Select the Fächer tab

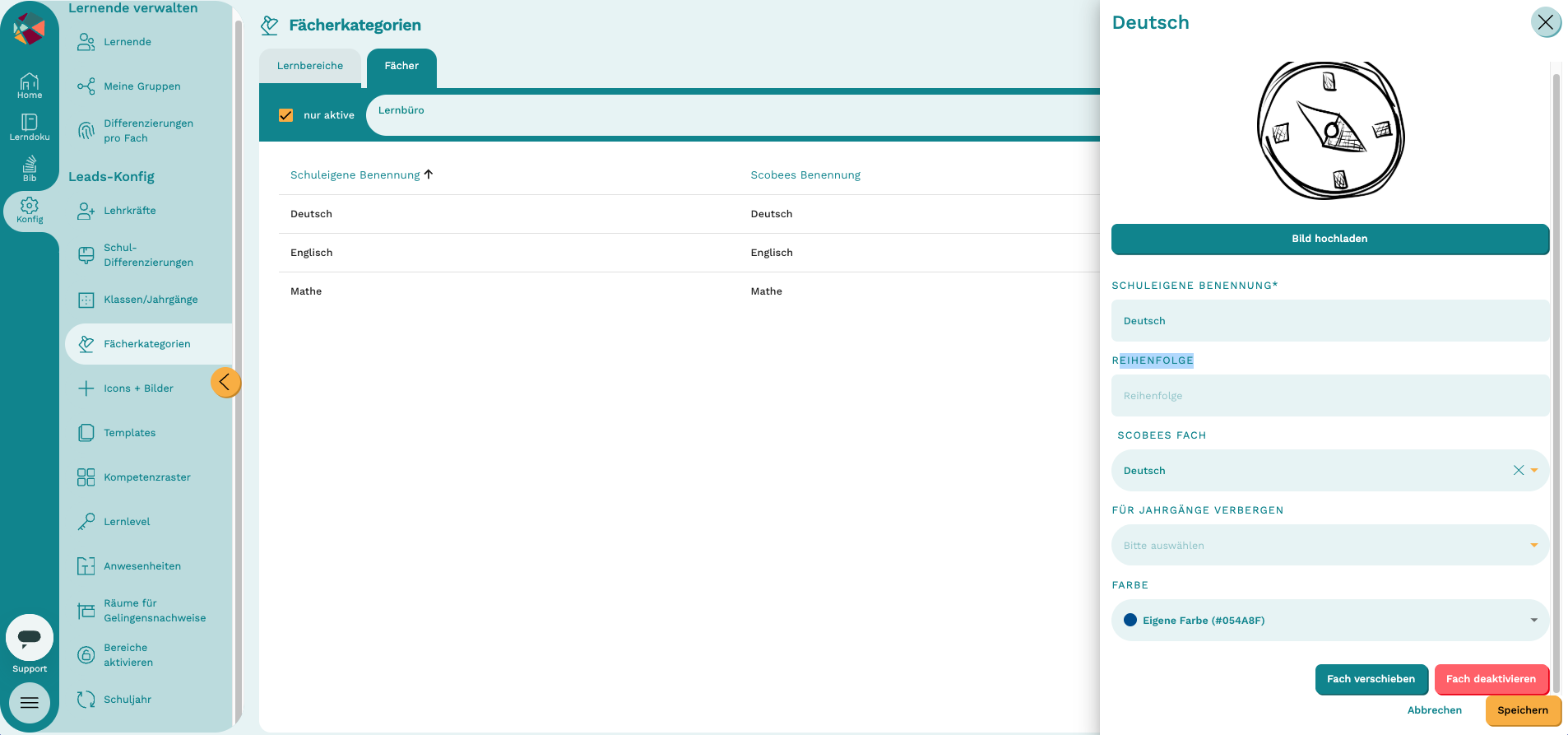click(401, 67)
